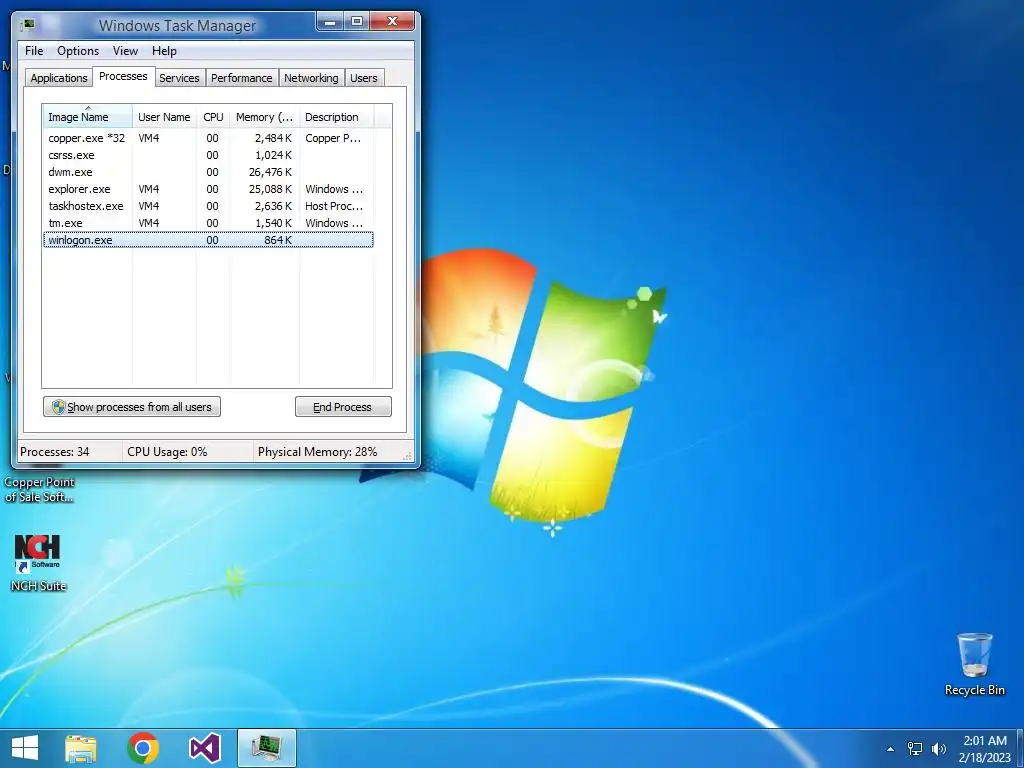
Task: Select the winlogon.exe process row
Action: click(x=208, y=240)
